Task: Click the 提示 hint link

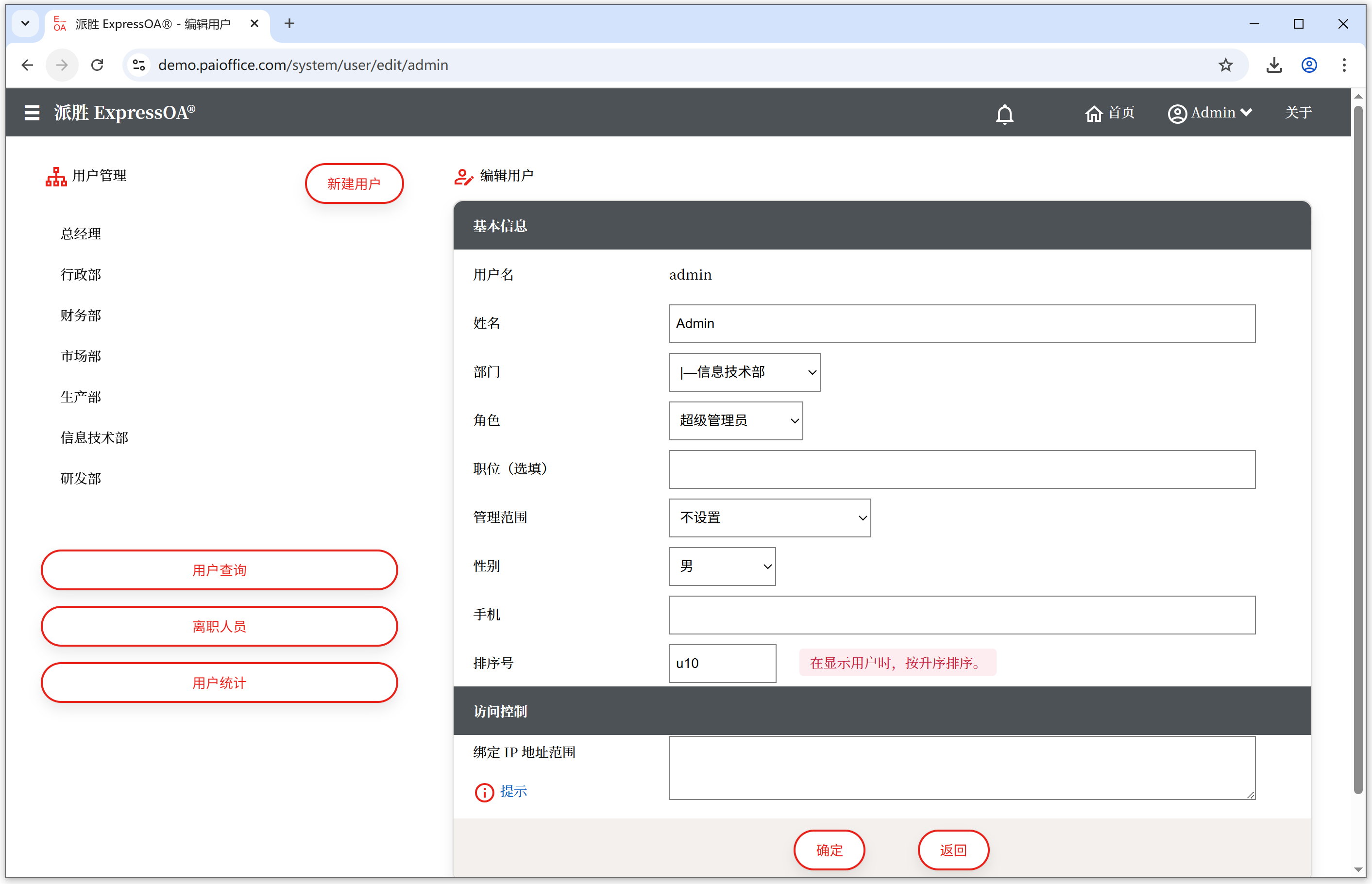Action: (x=513, y=791)
